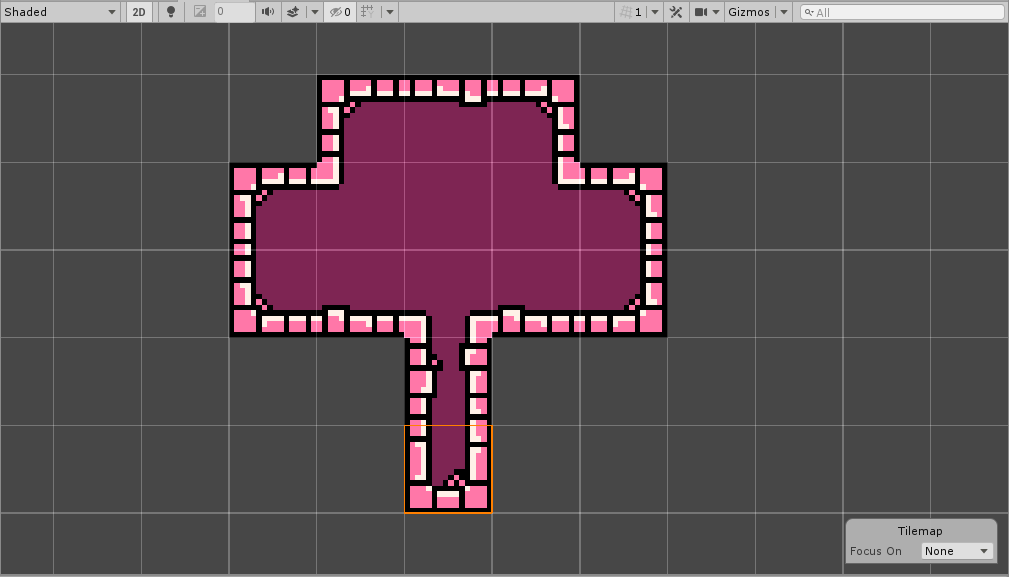Open the component editor tools icon
The height and width of the screenshot is (577, 1009).
pos(676,12)
